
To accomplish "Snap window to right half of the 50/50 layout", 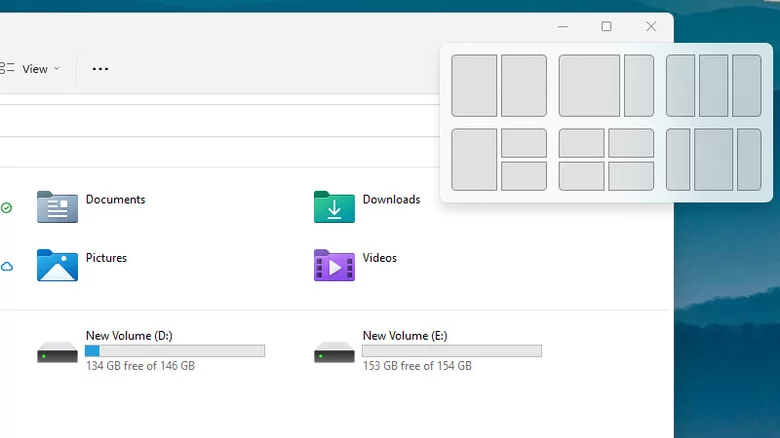I will pyautogui.click(x=523, y=86).
